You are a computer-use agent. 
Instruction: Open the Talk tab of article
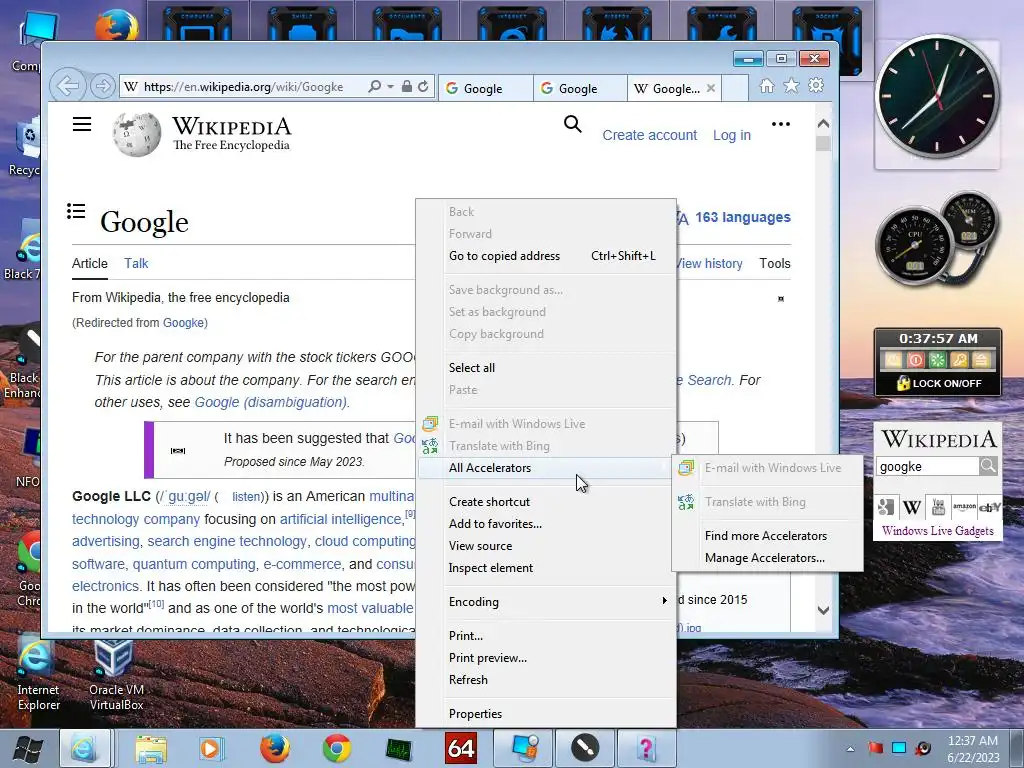pos(136,263)
